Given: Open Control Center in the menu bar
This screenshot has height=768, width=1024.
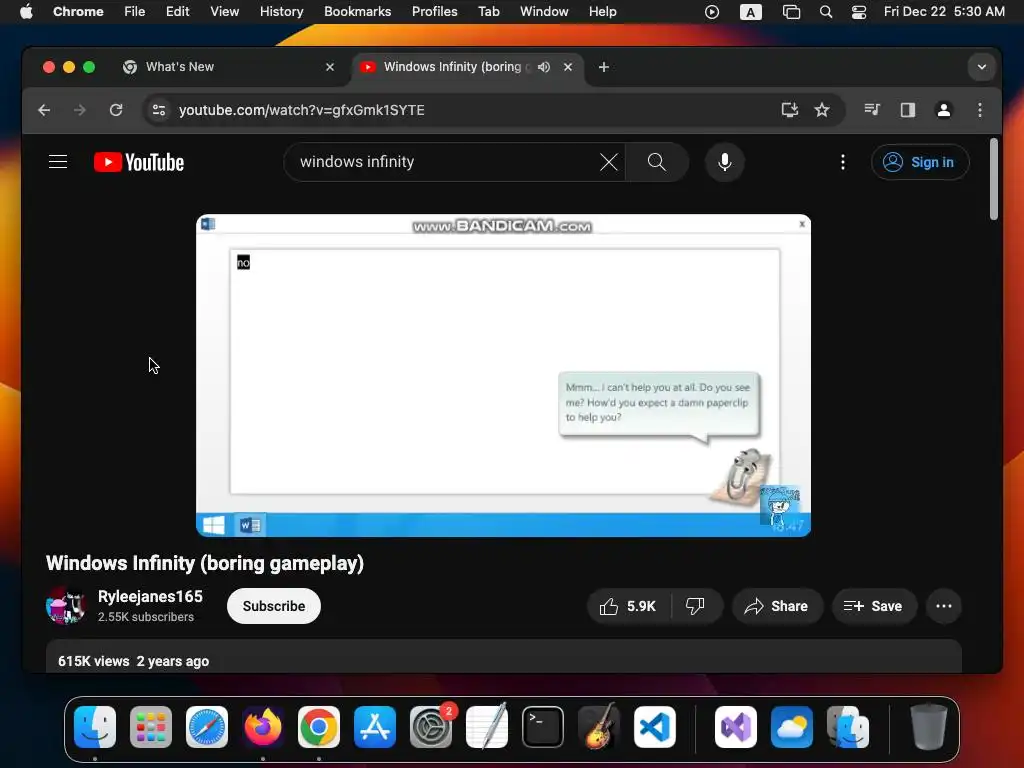Looking at the screenshot, I should tap(859, 11).
